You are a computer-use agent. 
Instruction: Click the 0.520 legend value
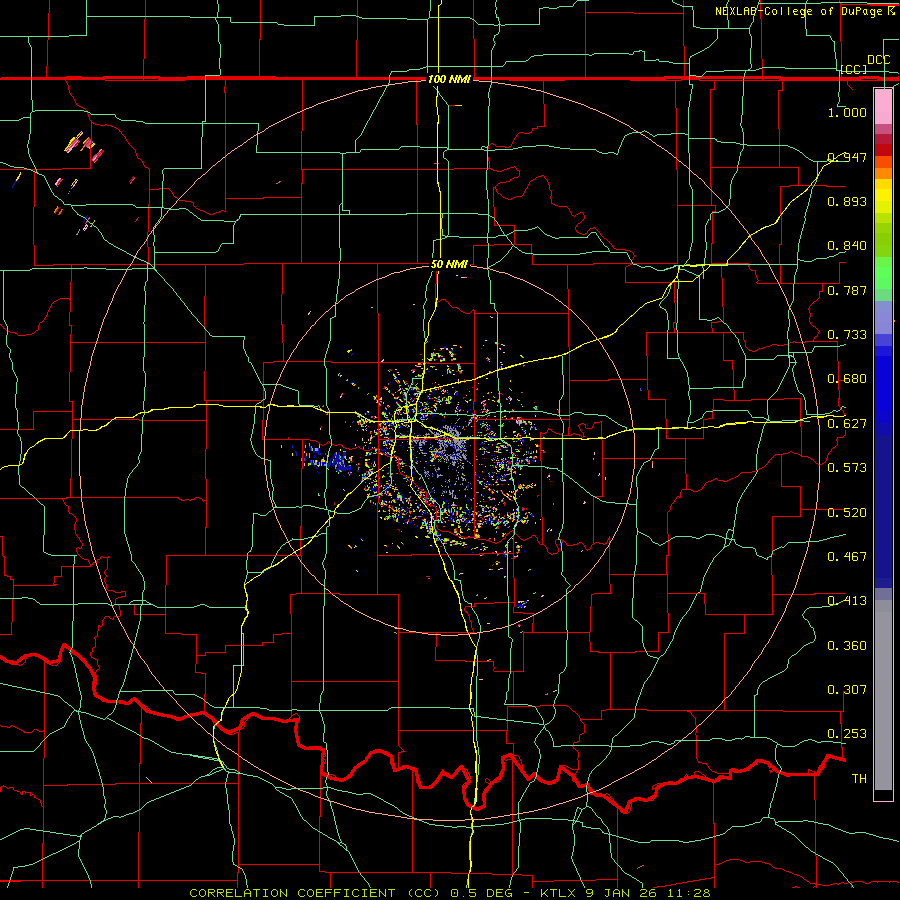[847, 513]
